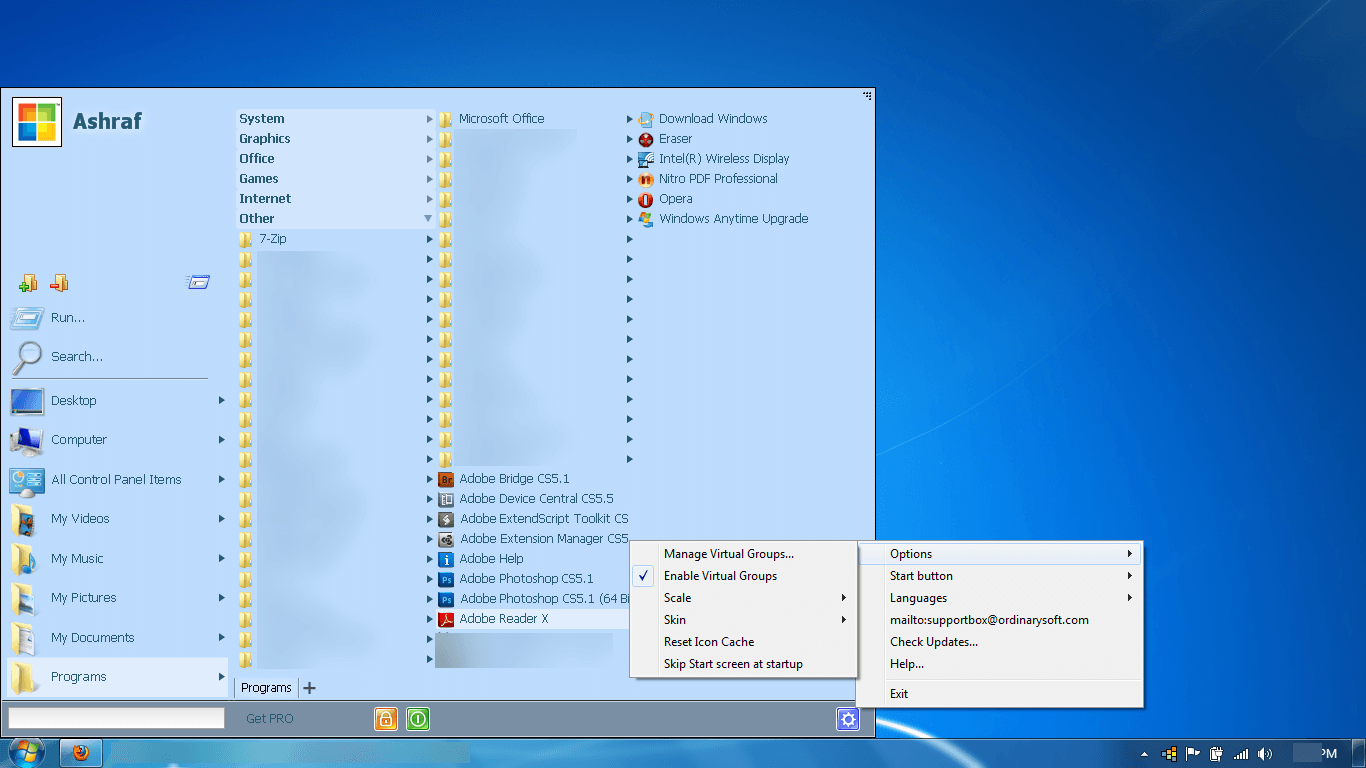This screenshot has width=1366, height=768.
Task: Click the Windows Start orb on the taskbar
Action: pos(28,753)
